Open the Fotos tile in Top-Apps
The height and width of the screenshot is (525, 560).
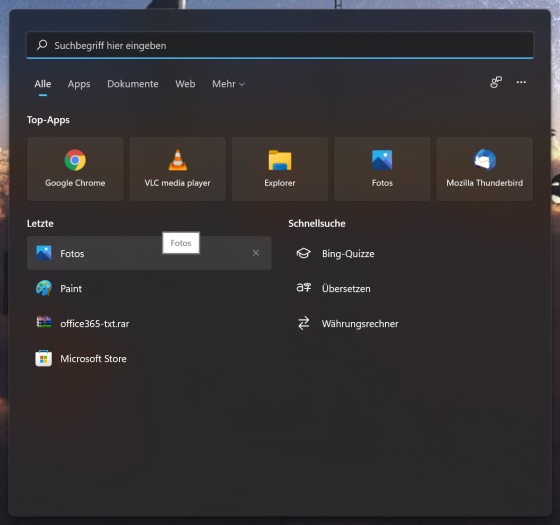[382, 169]
